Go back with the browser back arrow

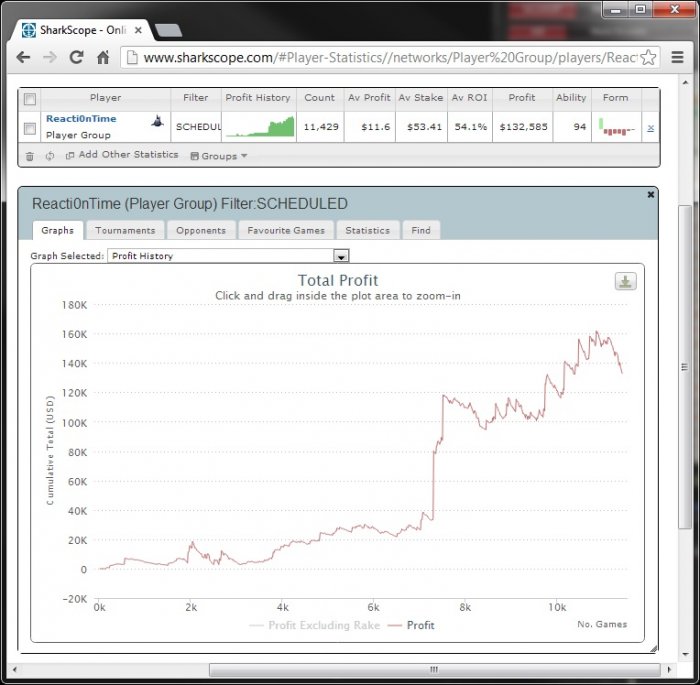[23, 57]
